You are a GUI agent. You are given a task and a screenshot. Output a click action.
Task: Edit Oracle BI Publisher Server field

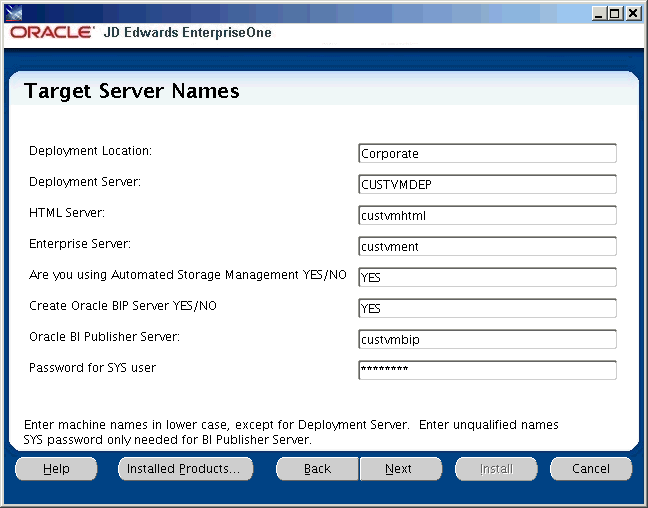tap(488, 339)
